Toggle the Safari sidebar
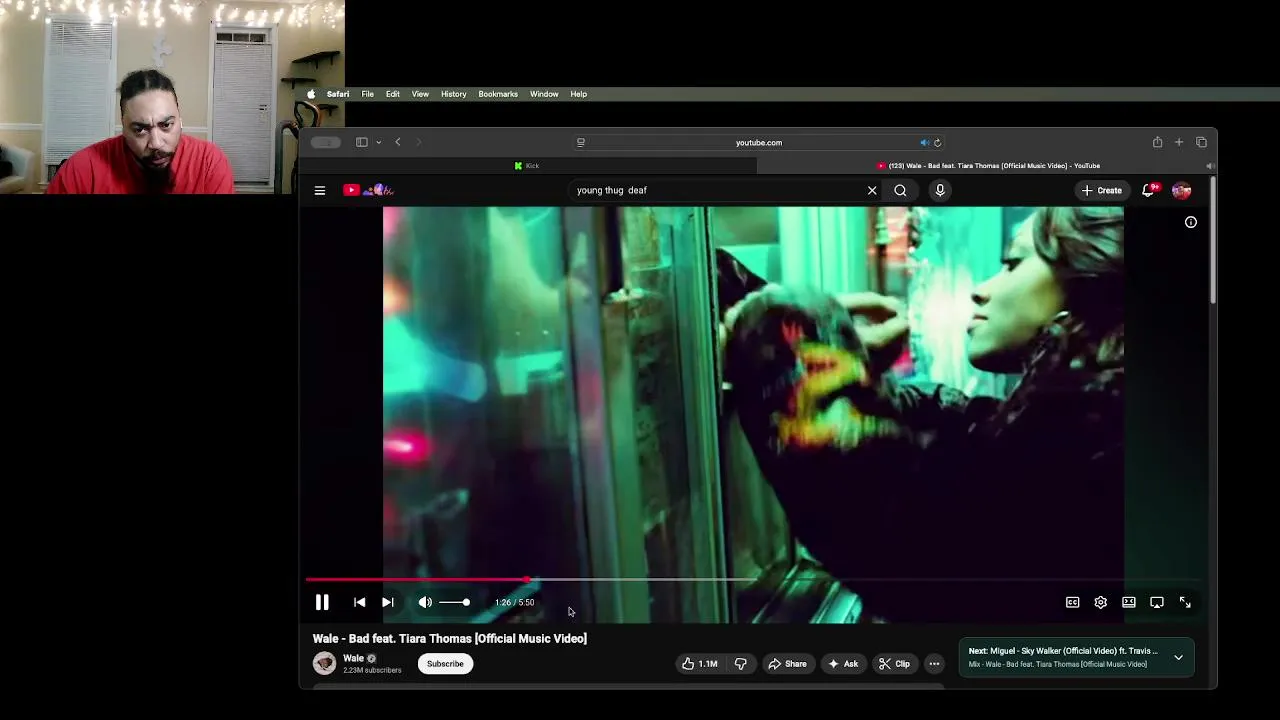1280x720 pixels. 362,142
